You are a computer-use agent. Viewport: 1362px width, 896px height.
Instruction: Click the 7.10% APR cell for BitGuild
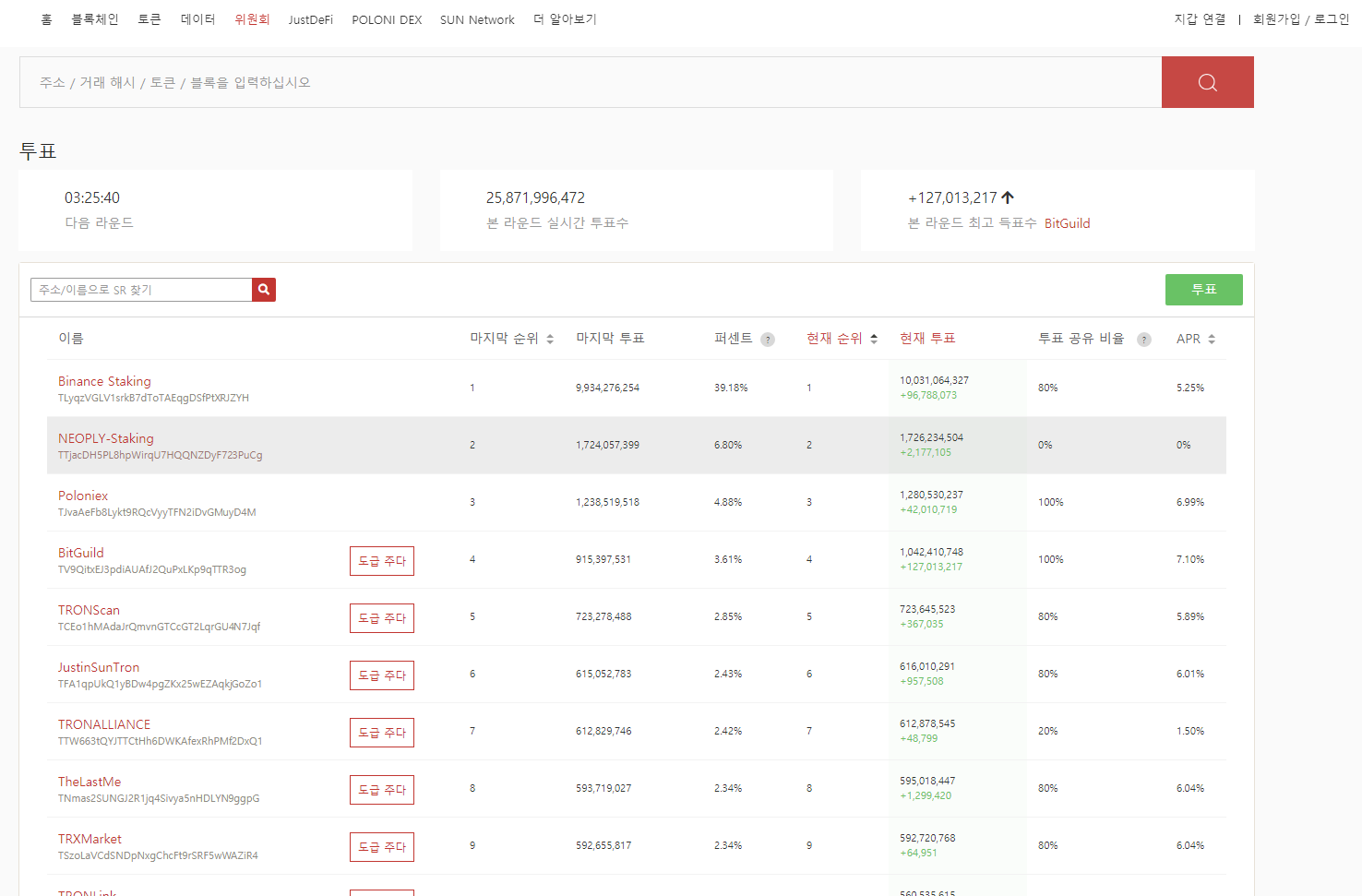[1190, 559]
